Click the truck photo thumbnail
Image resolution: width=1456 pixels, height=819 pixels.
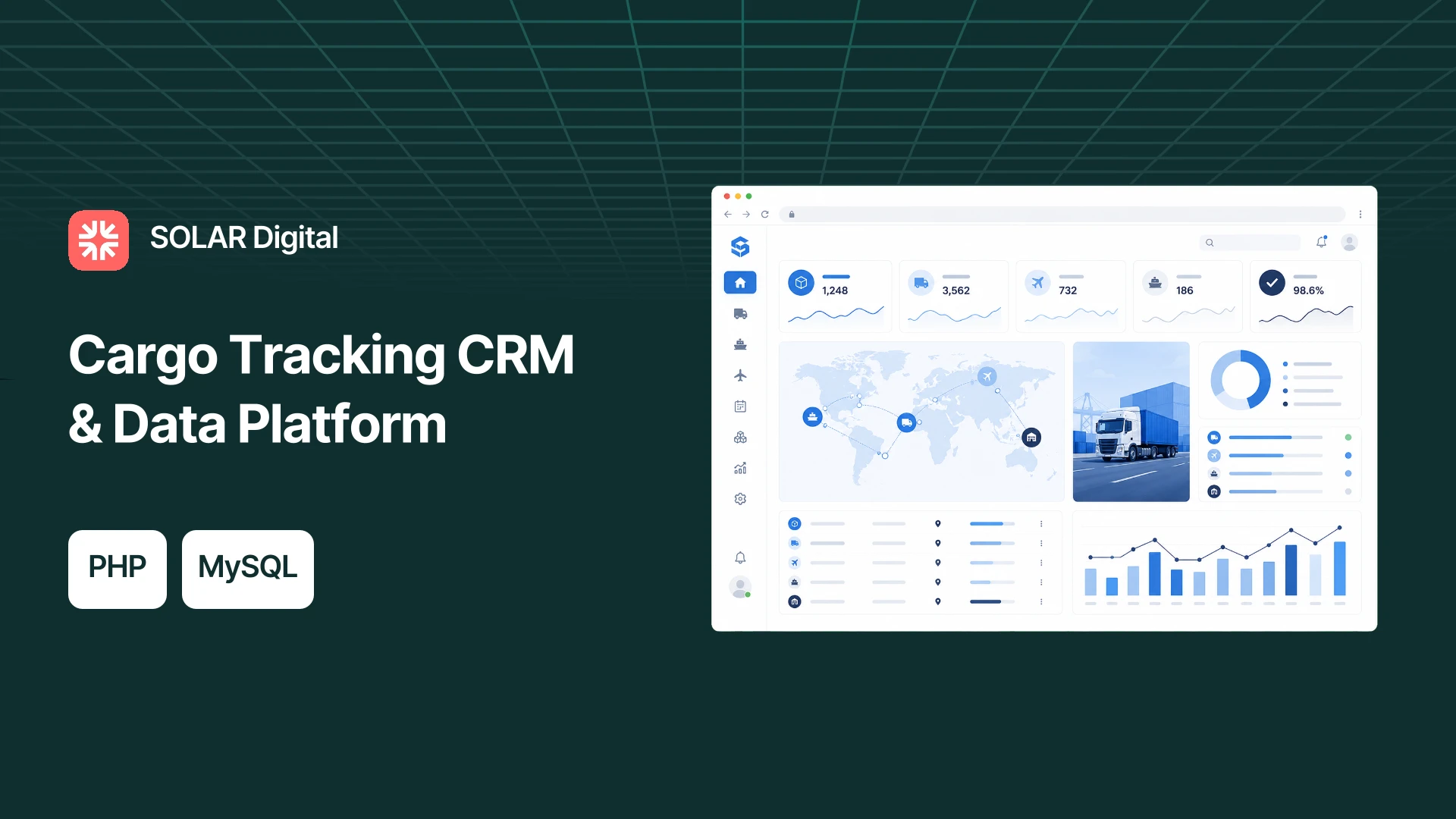click(1131, 422)
